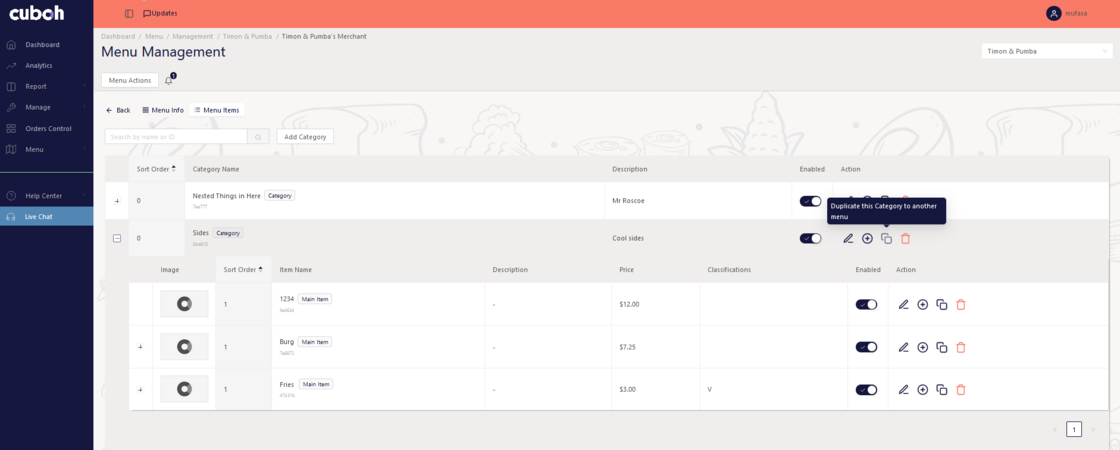Switch to the Menu Info tab
This screenshot has height=450, width=1120.
point(163,110)
